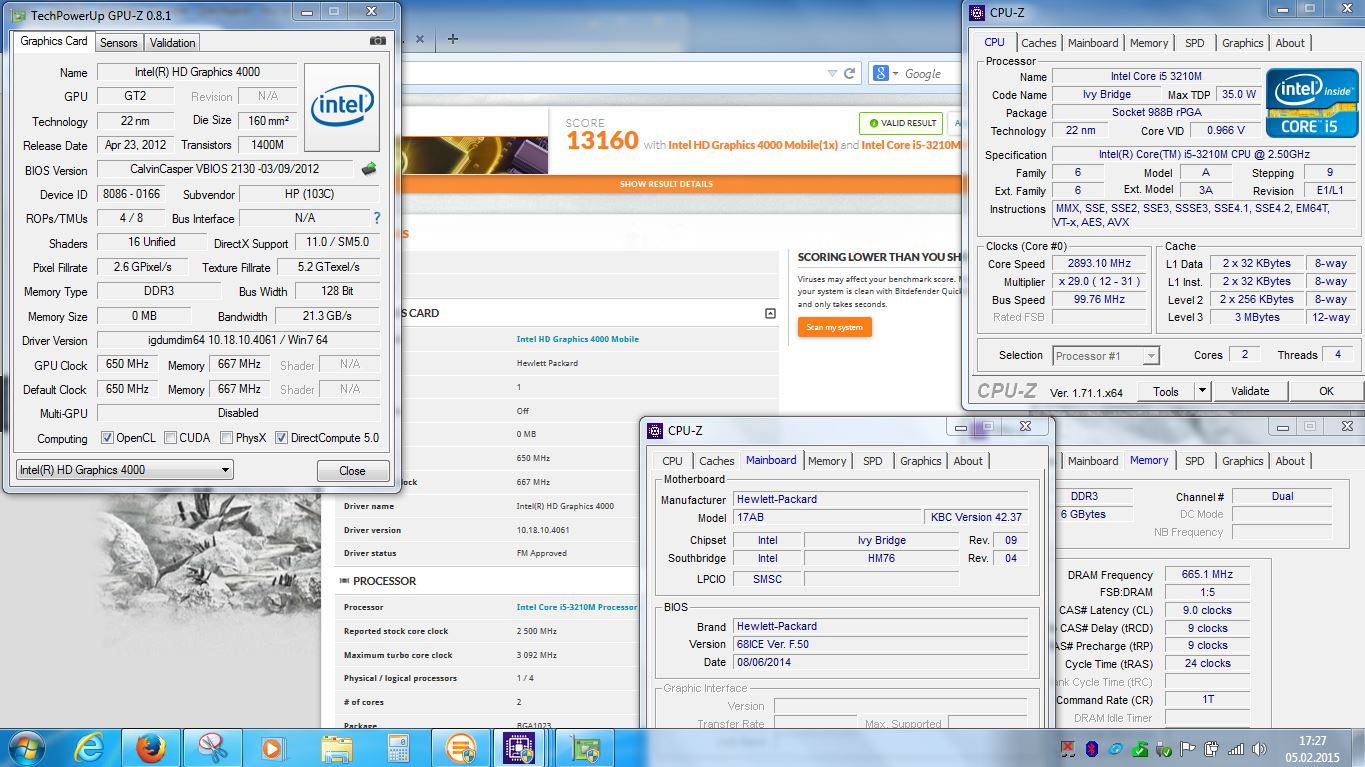
Task: Click the Intel Core i5 logo in CPU-Z
Action: pos(1311,103)
